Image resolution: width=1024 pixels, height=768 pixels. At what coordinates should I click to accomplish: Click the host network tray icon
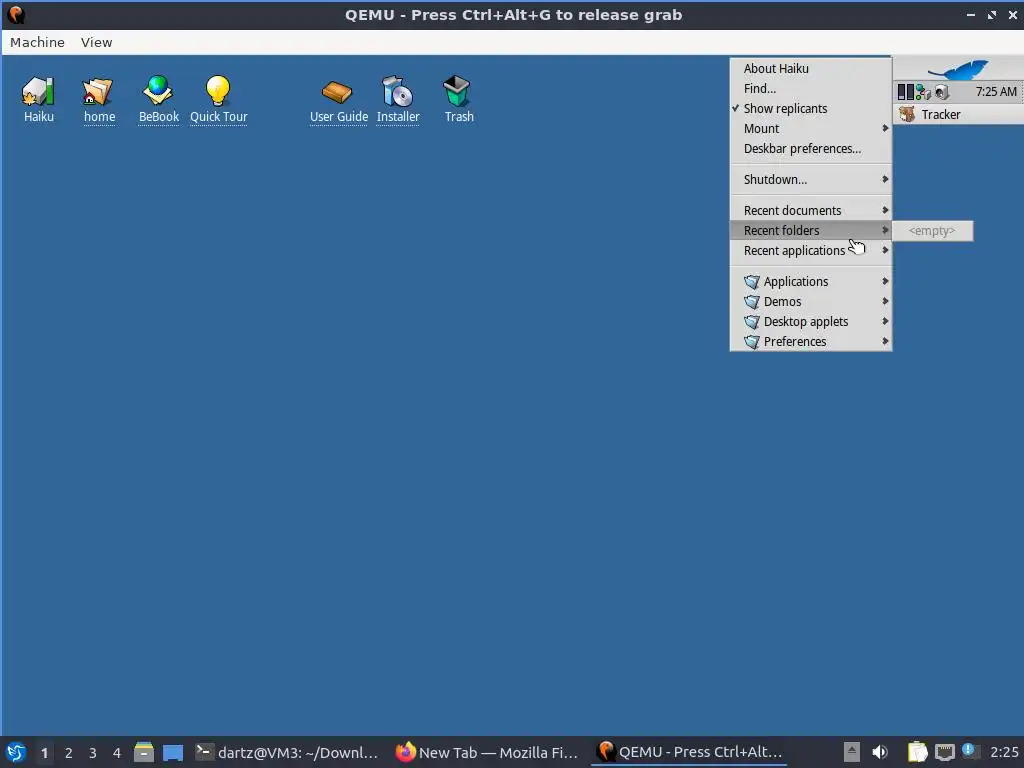[x=944, y=752]
